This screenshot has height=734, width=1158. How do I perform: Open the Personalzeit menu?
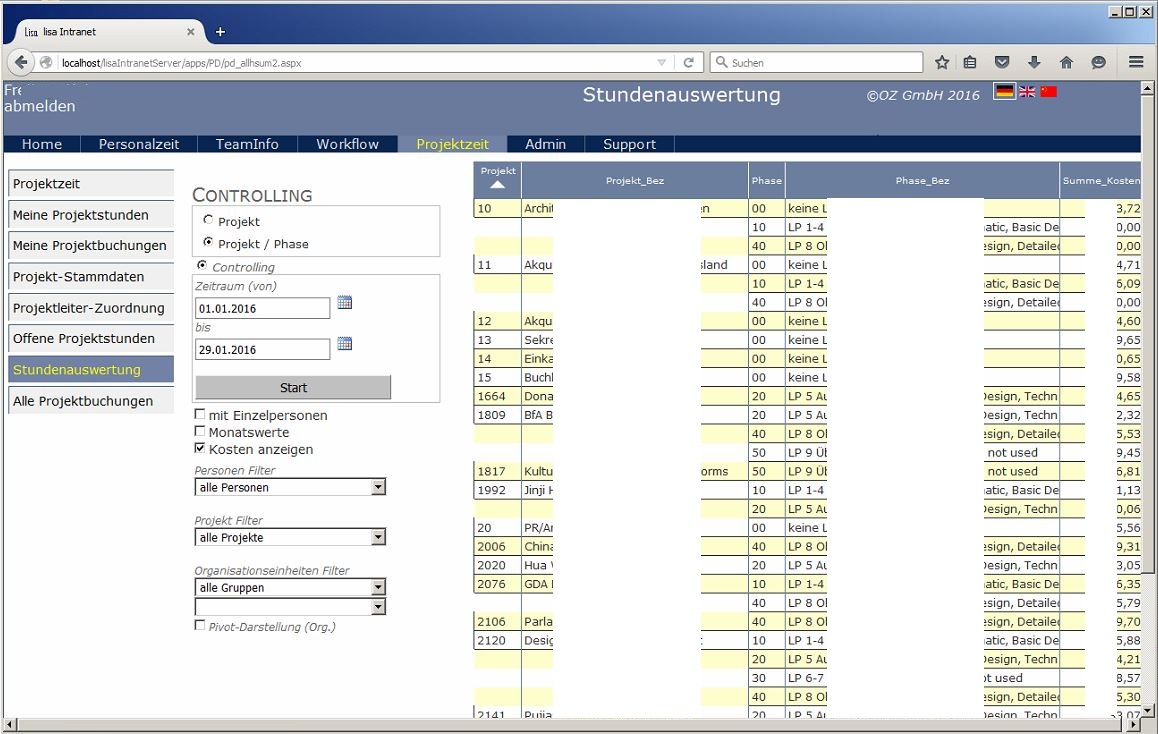[x=139, y=144]
